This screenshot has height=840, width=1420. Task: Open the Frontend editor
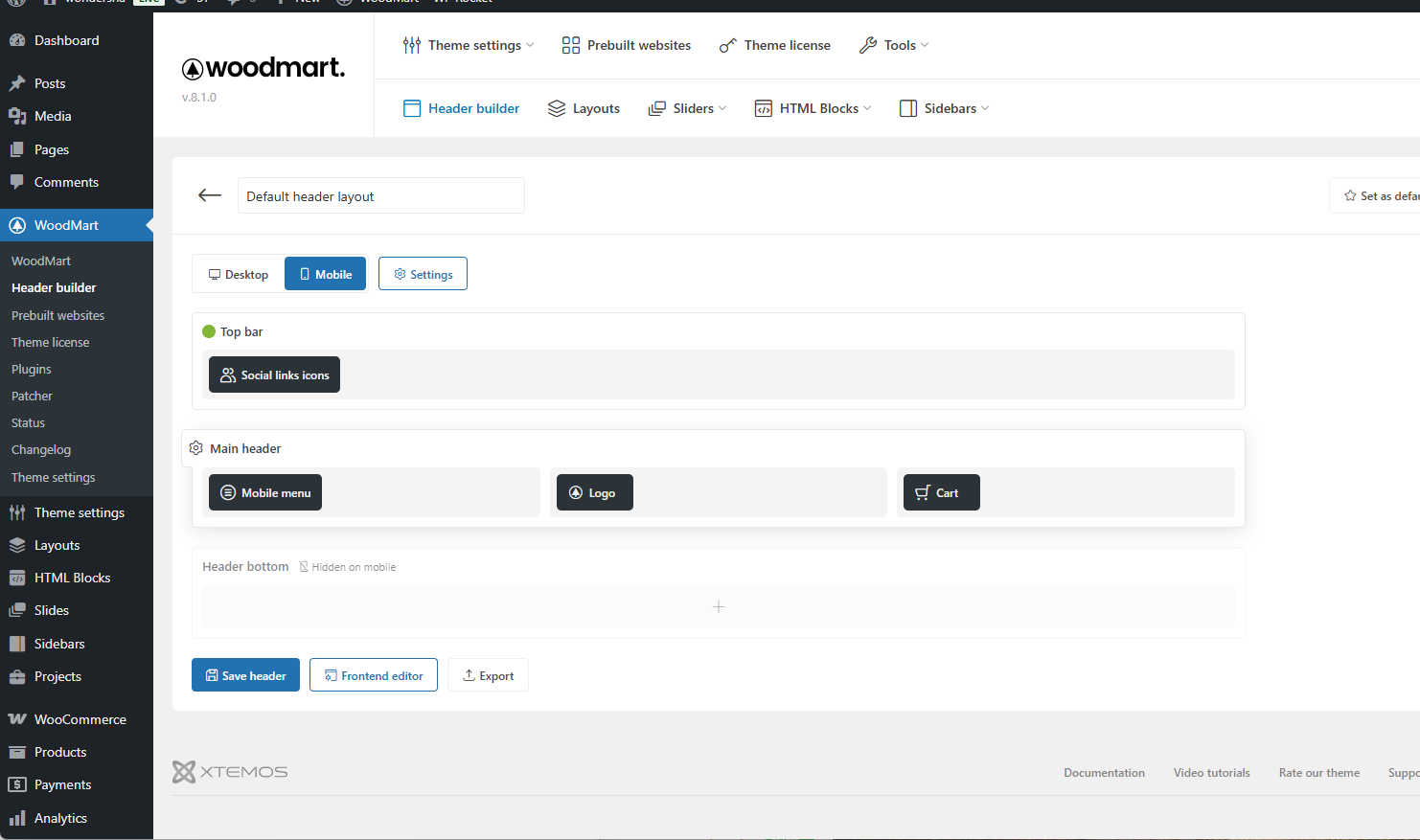click(x=374, y=675)
